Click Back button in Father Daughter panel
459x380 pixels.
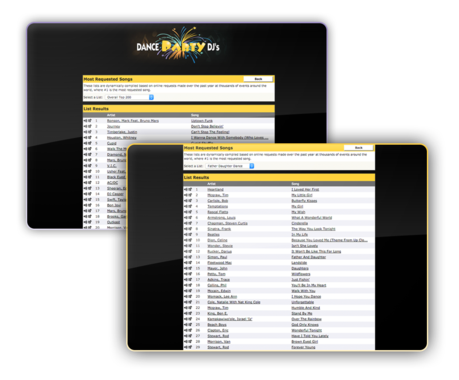359,148
